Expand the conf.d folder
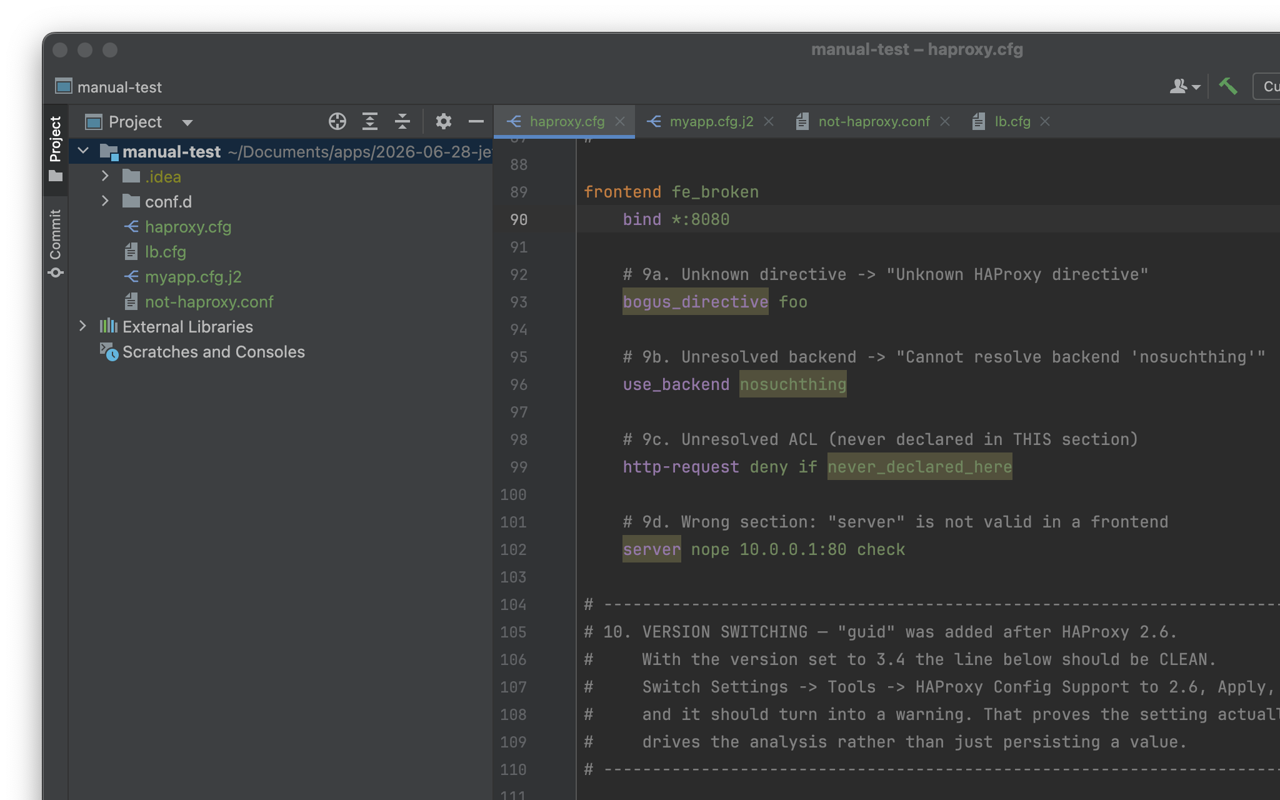This screenshot has width=1280, height=800. (x=105, y=201)
